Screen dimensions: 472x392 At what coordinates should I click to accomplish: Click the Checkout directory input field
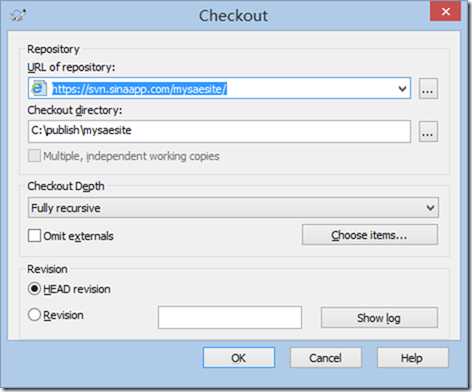[219, 131]
